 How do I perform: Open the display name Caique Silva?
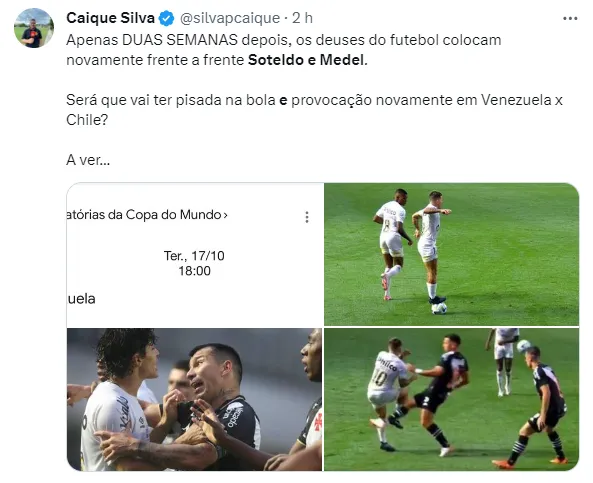click(x=110, y=18)
